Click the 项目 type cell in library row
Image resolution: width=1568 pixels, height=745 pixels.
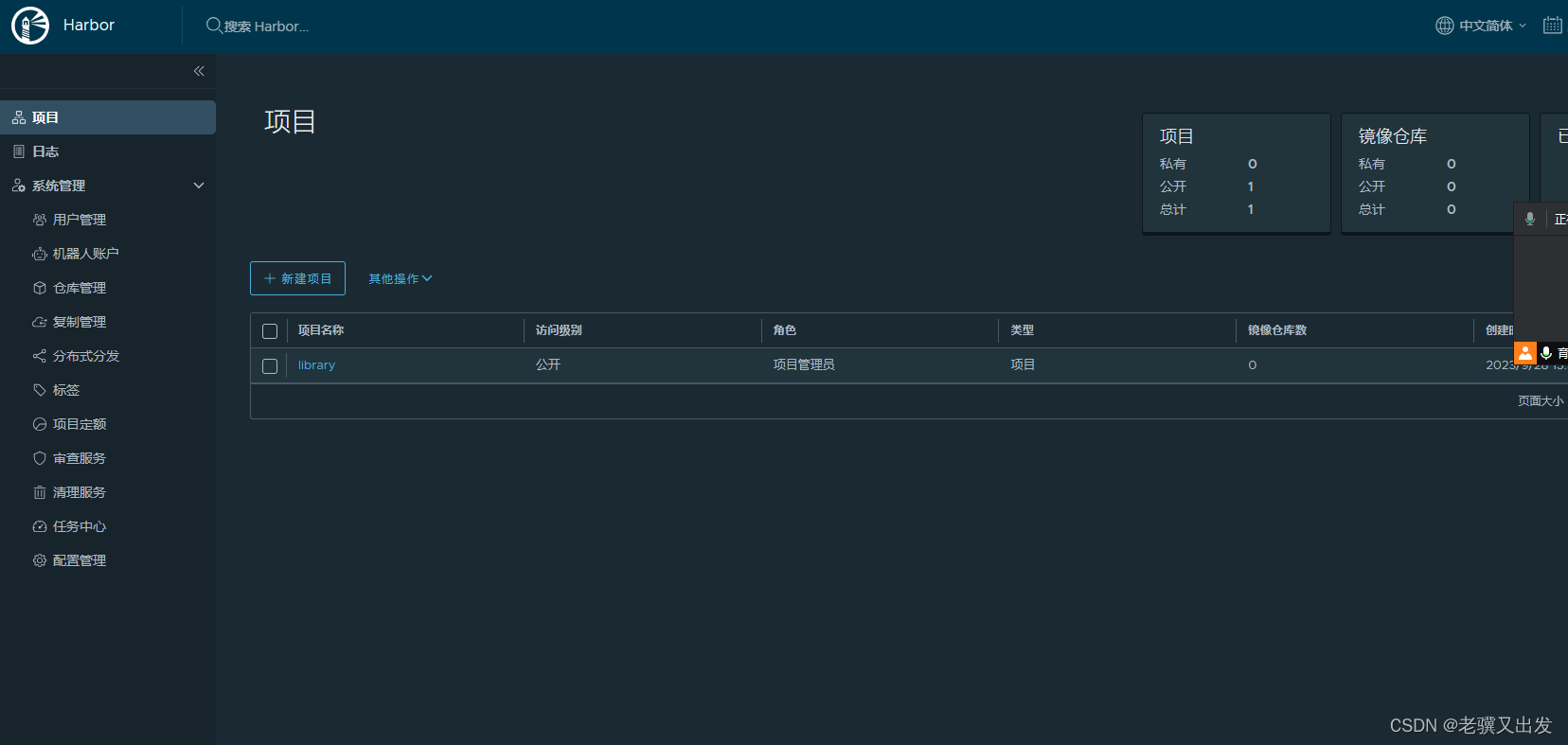[x=1023, y=364]
